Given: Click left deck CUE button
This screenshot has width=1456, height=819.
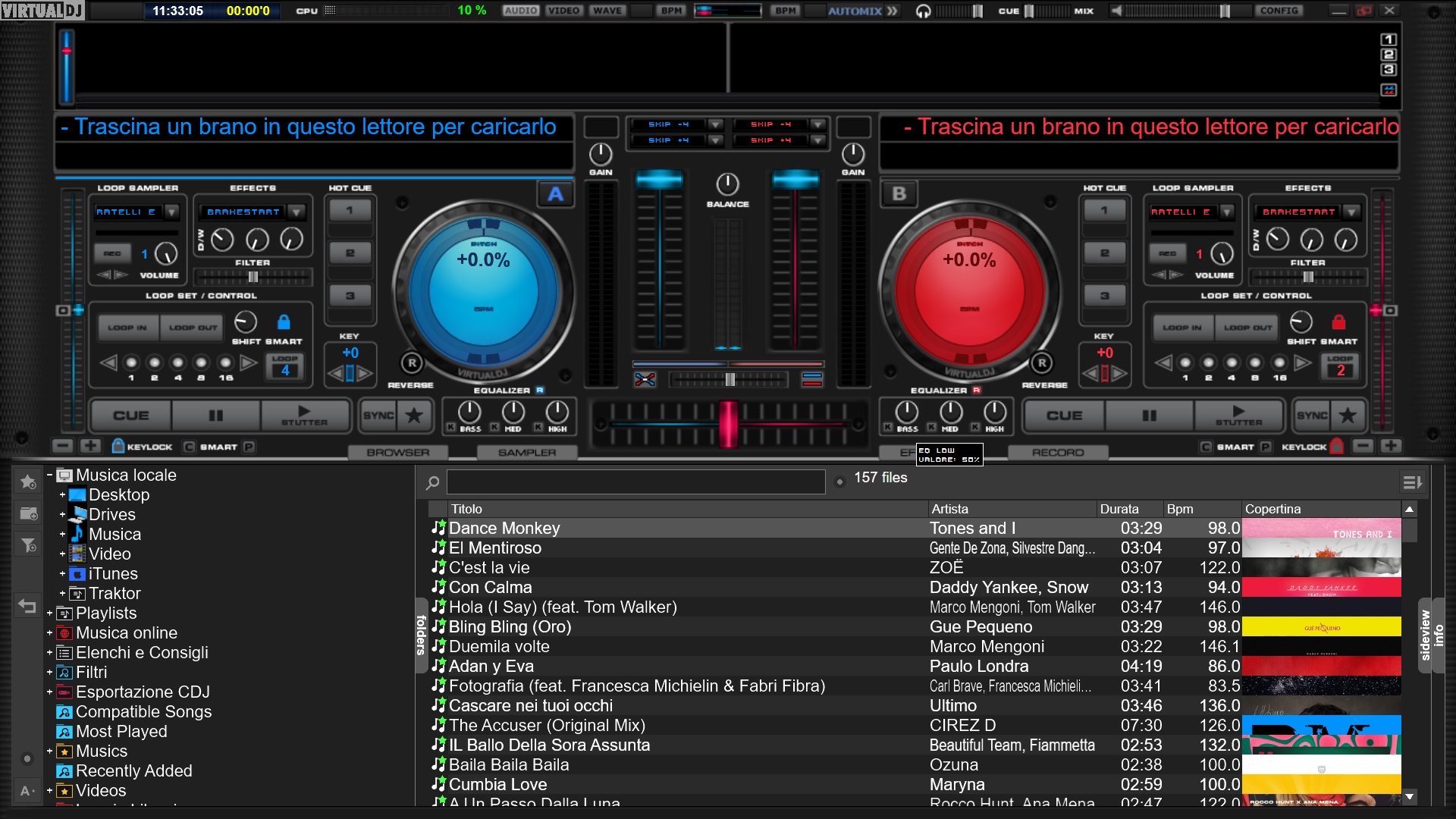Looking at the screenshot, I should [130, 415].
